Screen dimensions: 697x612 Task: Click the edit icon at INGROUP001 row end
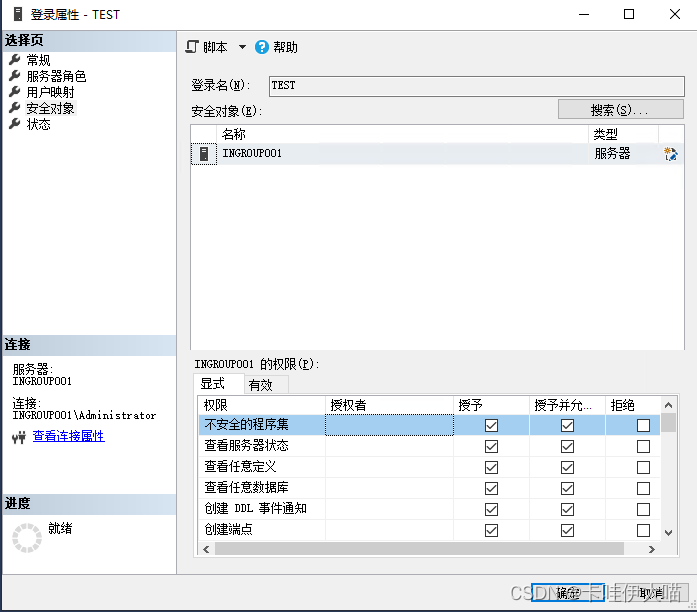670,154
